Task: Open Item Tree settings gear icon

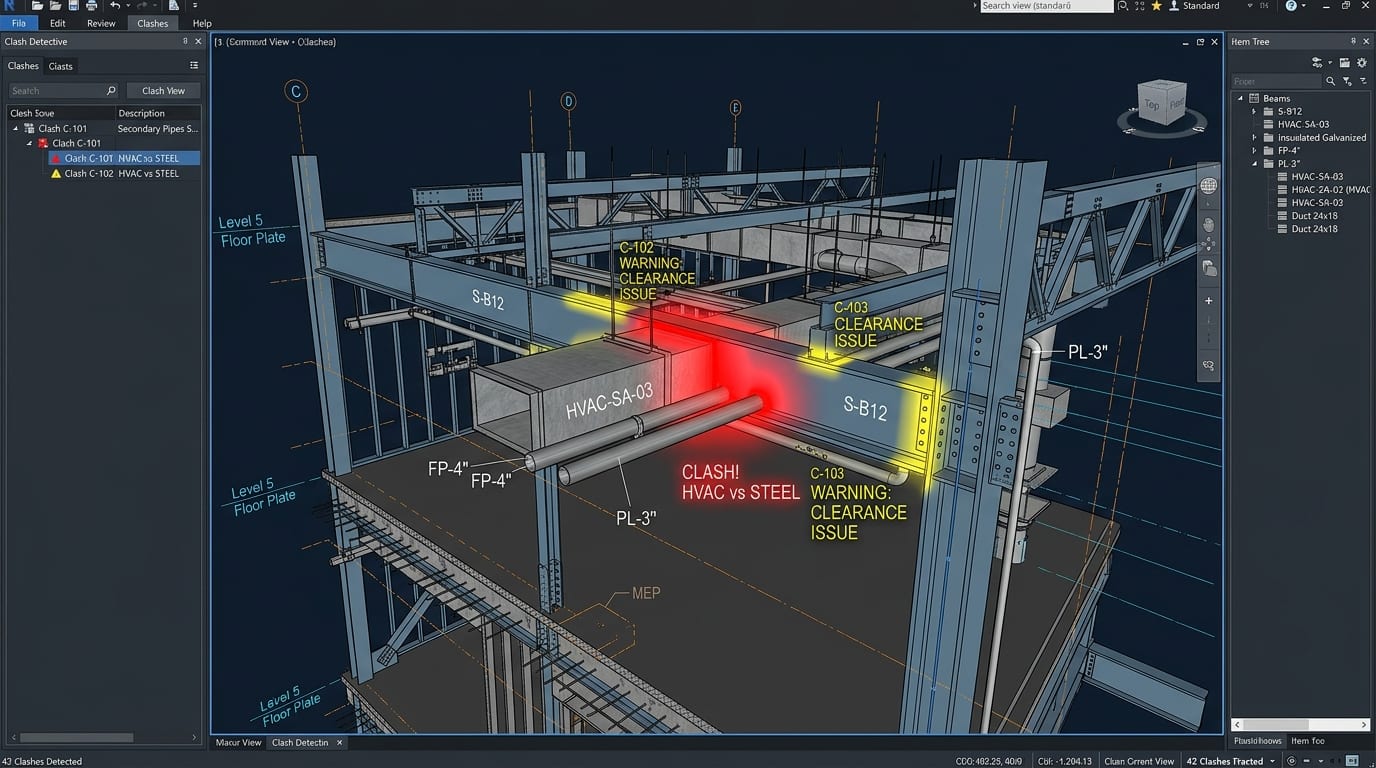Action: (1361, 62)
